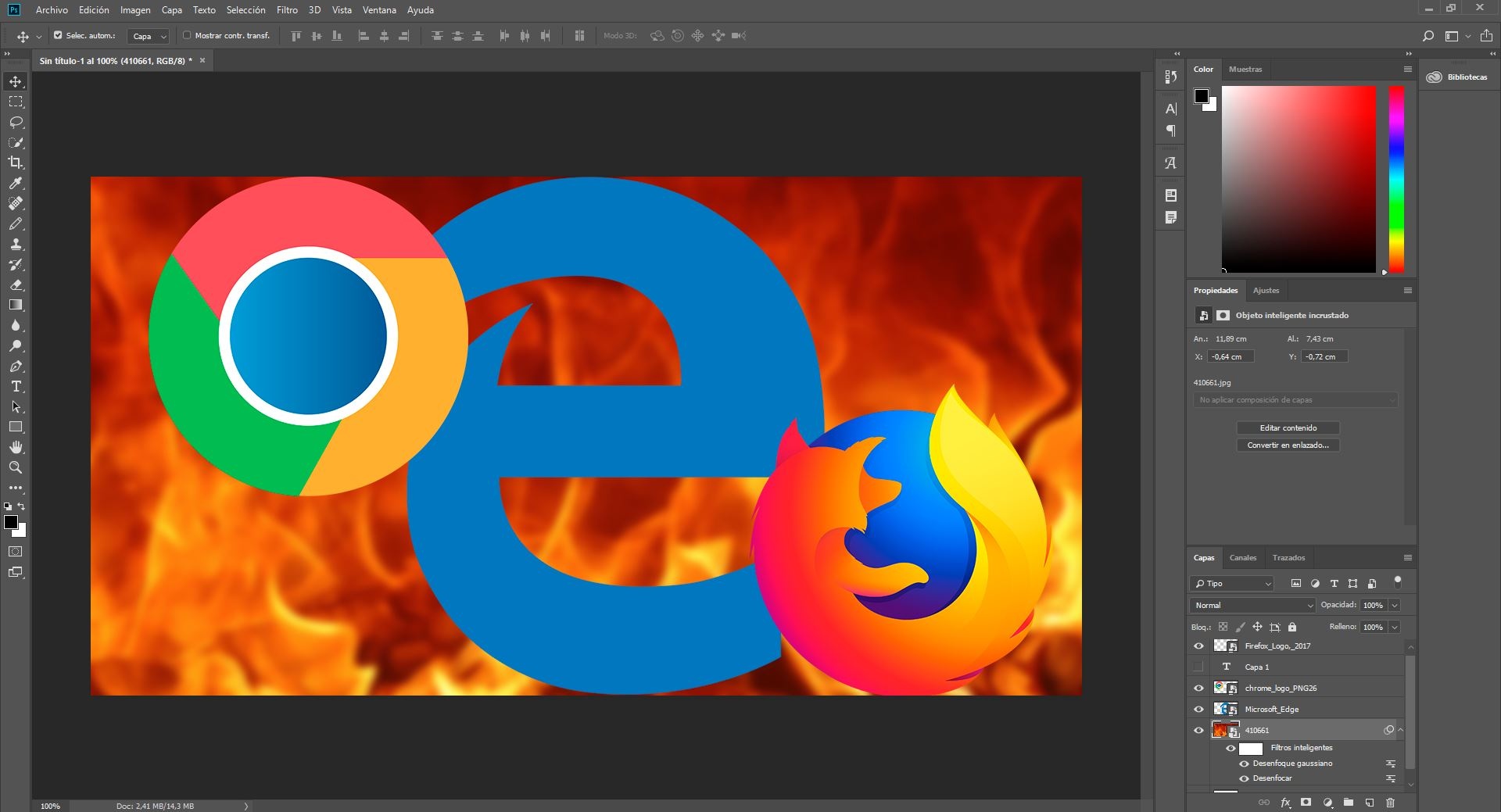Hide the chrome_logo_PNG26 layer

tap(1198, 688)
